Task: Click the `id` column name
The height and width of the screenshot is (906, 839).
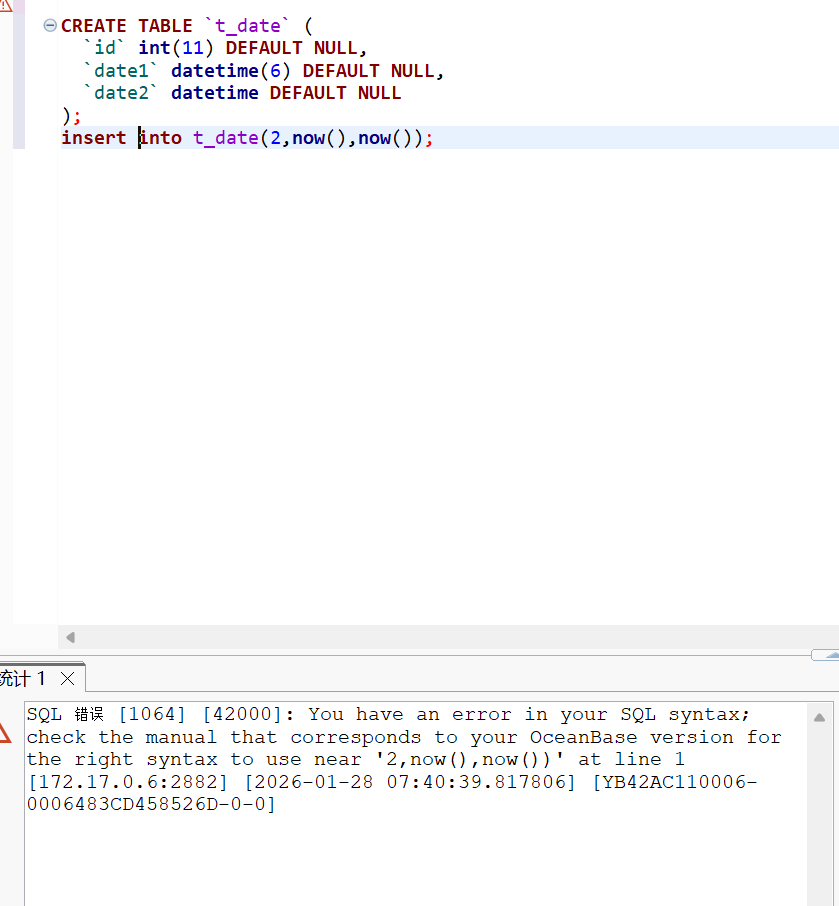Action: pyautogui.click(x=105, y=48)
